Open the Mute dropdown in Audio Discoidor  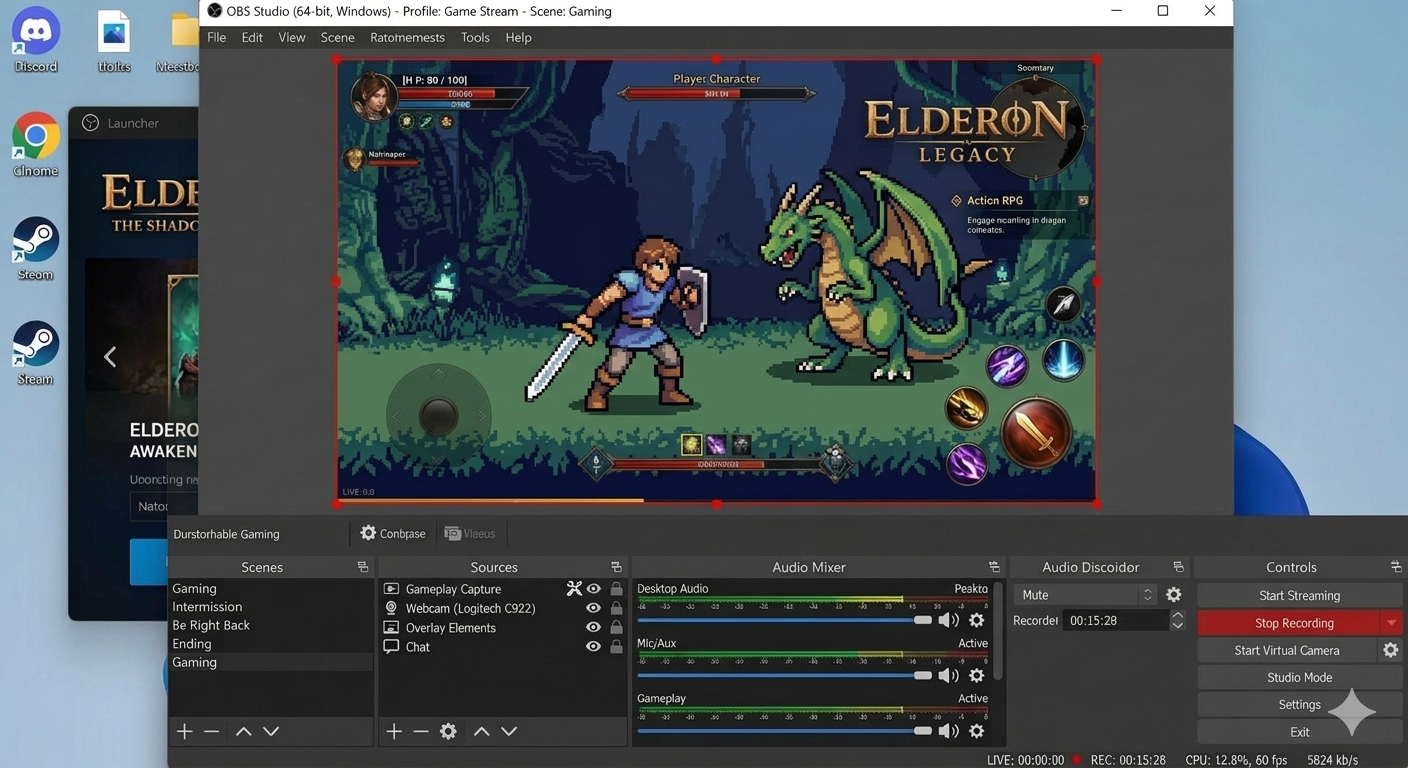tap(1085, 595)
